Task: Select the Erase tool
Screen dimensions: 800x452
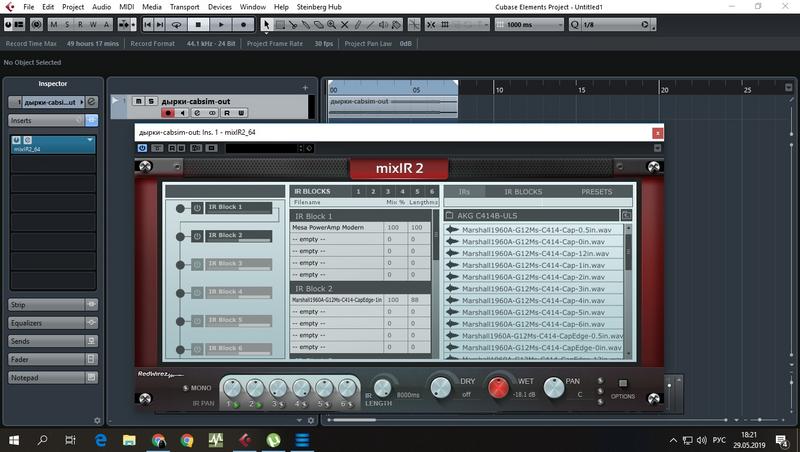Action: (x=318, y=24)
